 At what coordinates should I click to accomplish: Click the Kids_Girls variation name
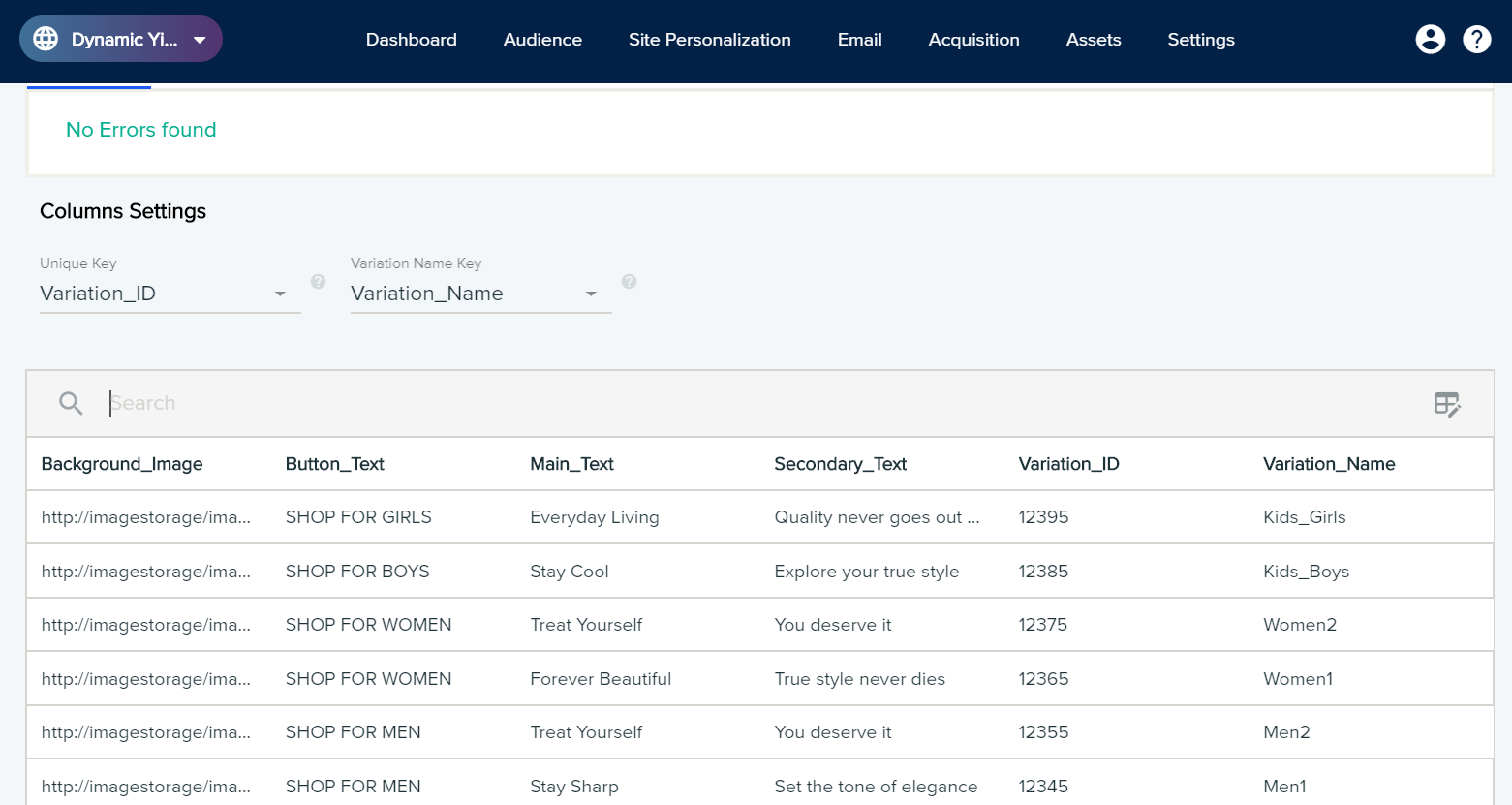click(x=1305, y=517)
